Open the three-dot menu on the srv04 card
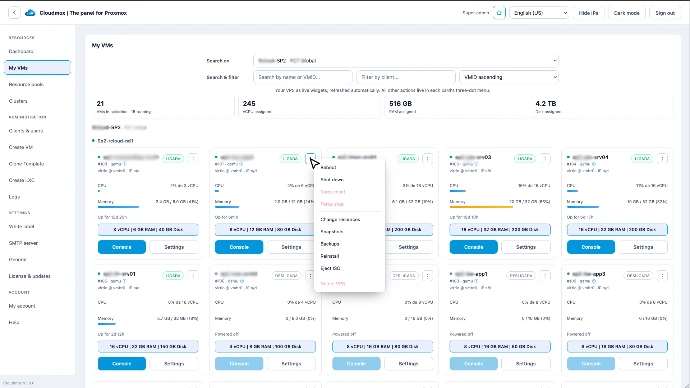The image size is (690, 388). point(662,158)
